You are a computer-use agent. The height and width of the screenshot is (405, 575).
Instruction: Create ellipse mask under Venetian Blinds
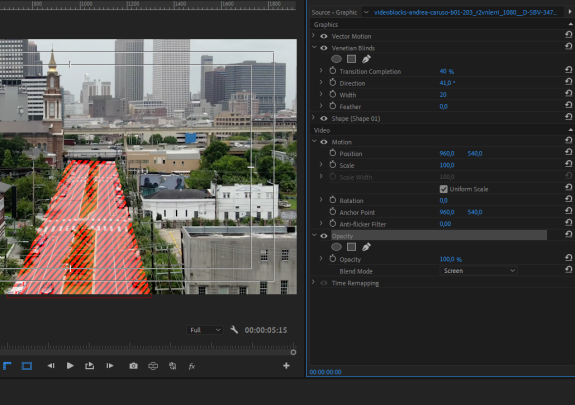(336, 59)
